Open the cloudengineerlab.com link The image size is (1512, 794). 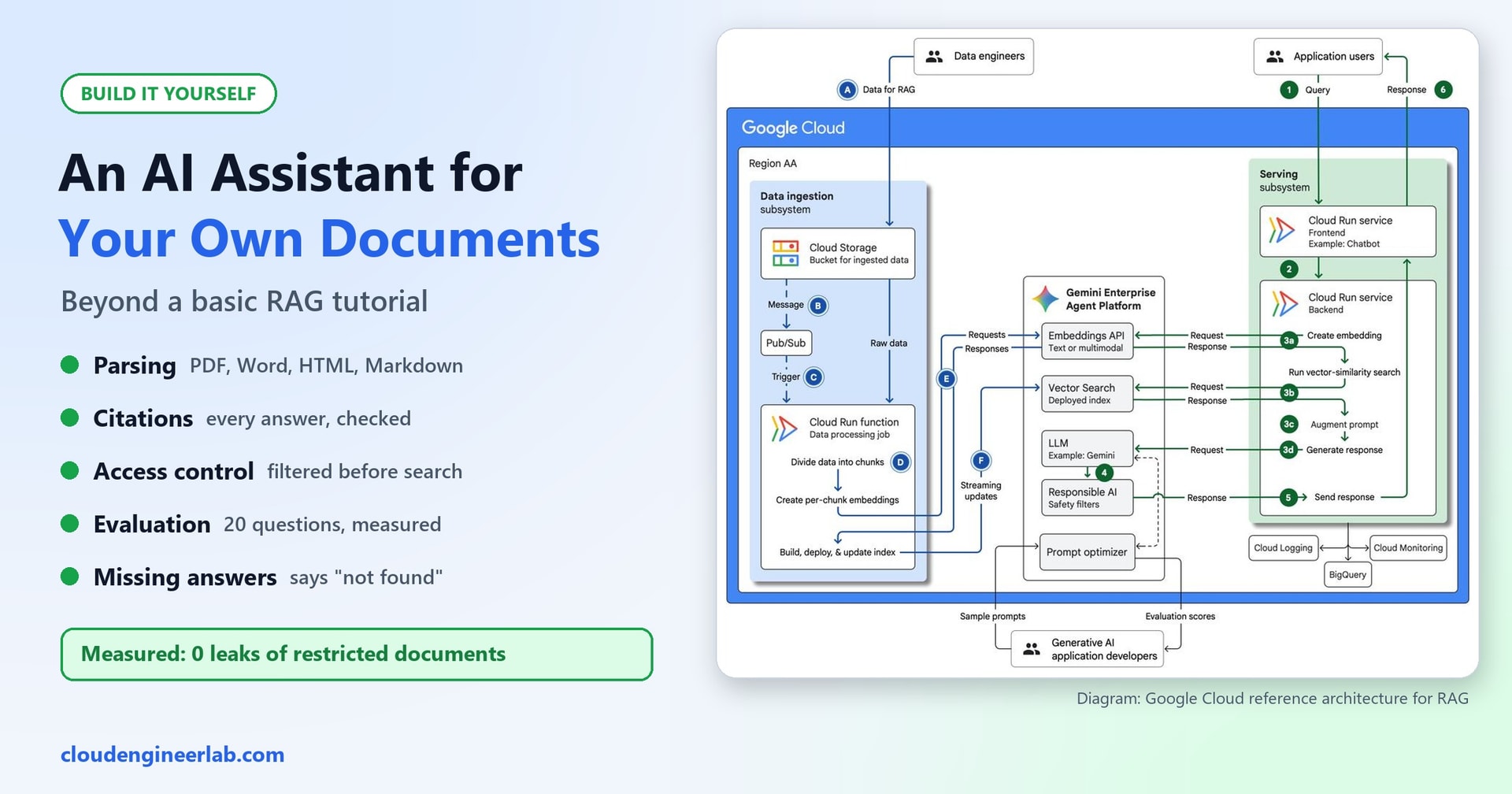[172, 755]
